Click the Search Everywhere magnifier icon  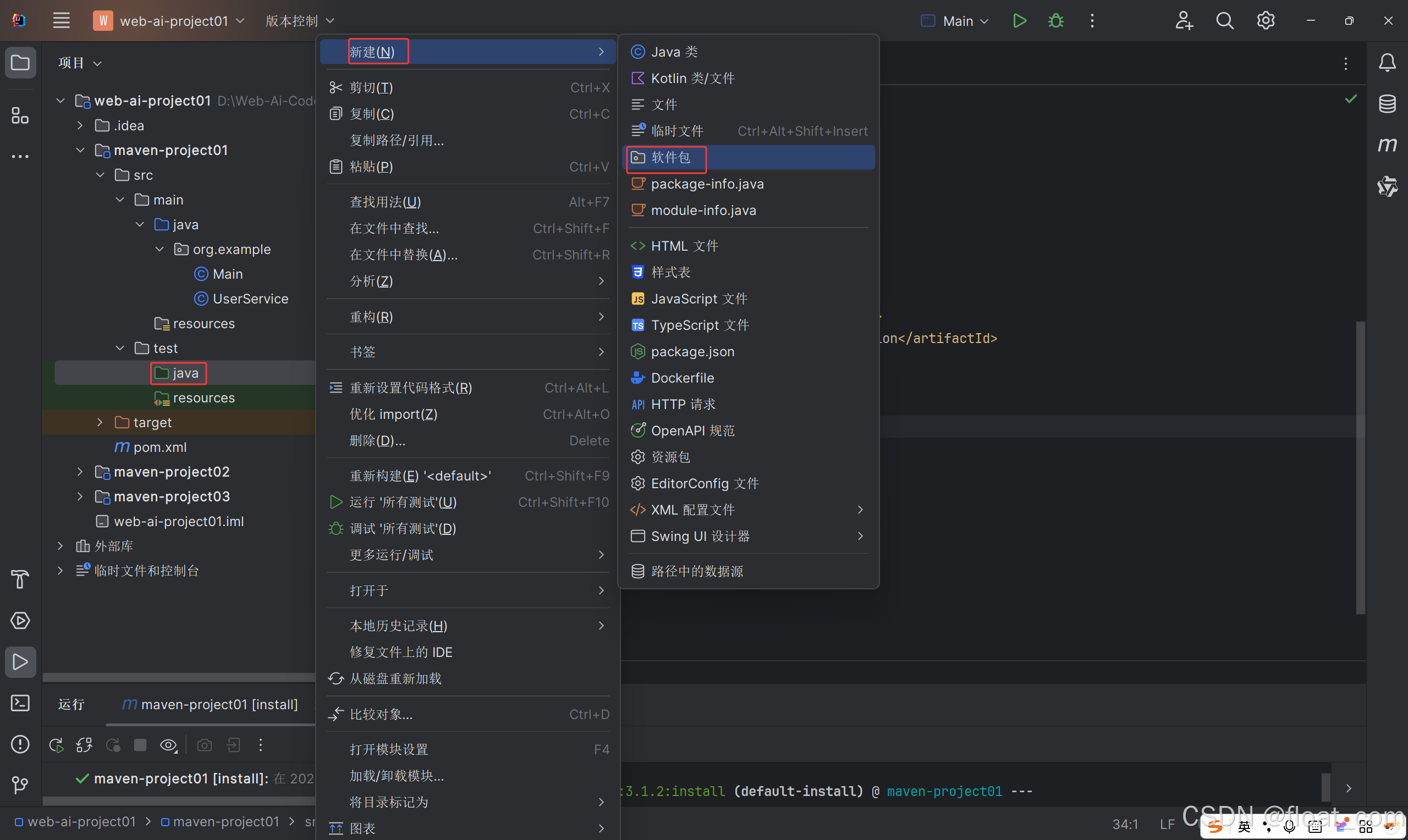pos(1224,21)
